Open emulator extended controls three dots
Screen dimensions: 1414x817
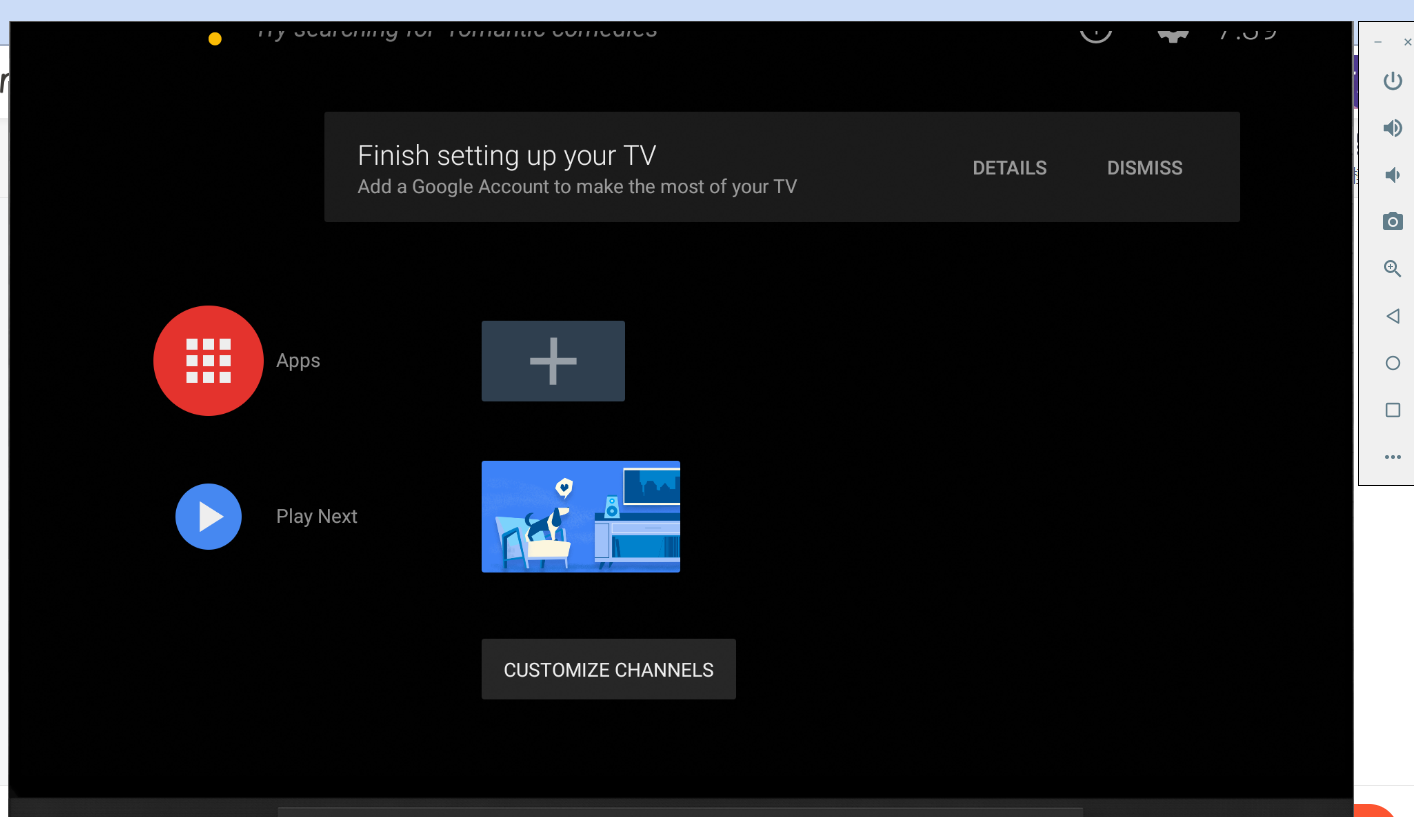coord(1392,457)
